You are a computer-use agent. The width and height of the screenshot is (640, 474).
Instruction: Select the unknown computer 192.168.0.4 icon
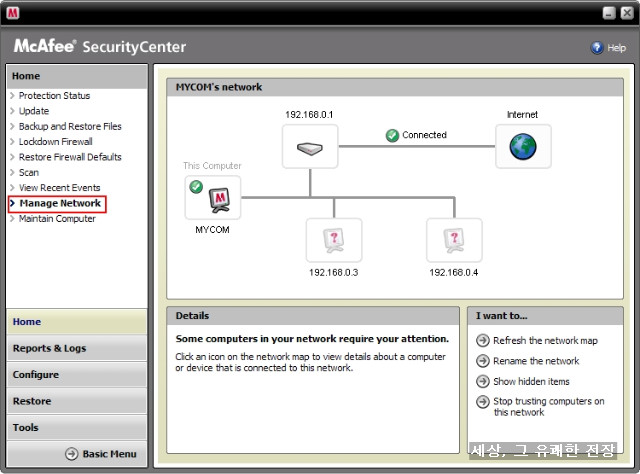454,240
